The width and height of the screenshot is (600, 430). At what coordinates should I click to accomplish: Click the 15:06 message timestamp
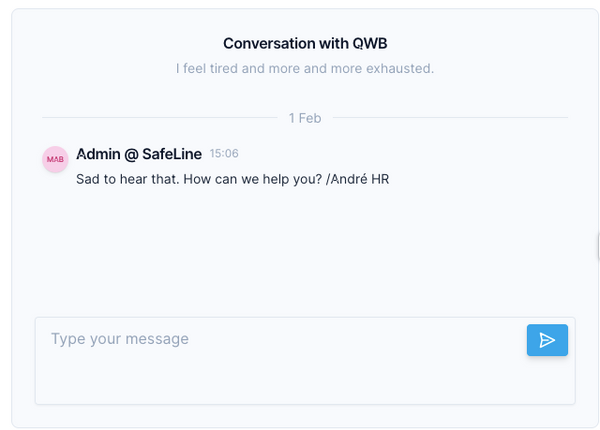point(224,153)
